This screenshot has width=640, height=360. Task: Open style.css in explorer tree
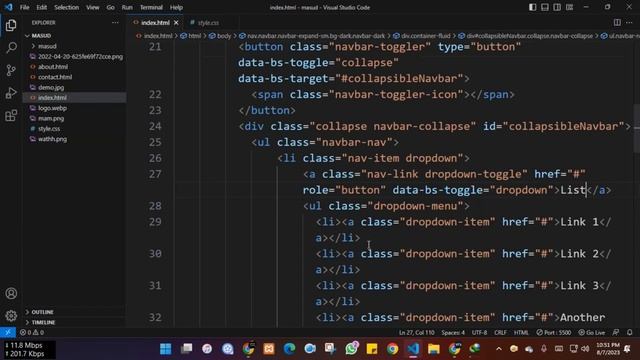click(x=49, y=129)
